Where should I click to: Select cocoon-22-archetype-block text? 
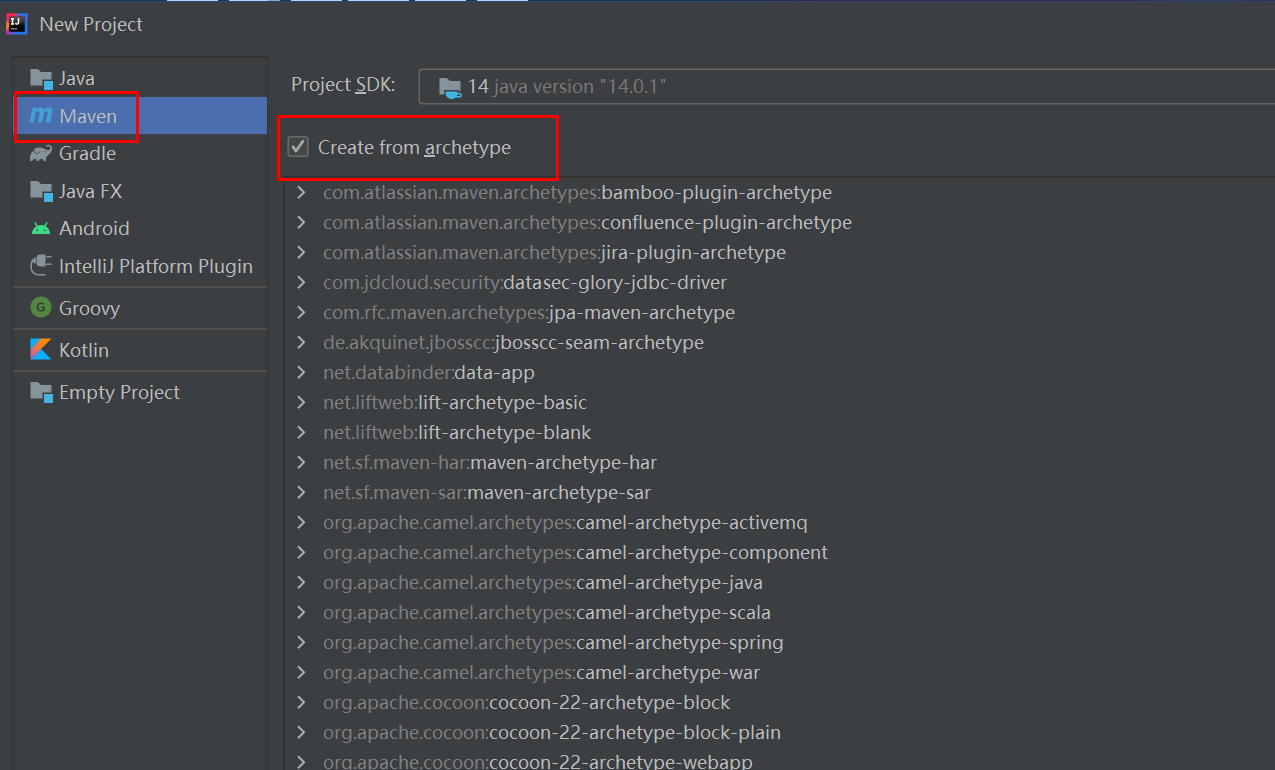pyautogui.click(x=527, y=703)
